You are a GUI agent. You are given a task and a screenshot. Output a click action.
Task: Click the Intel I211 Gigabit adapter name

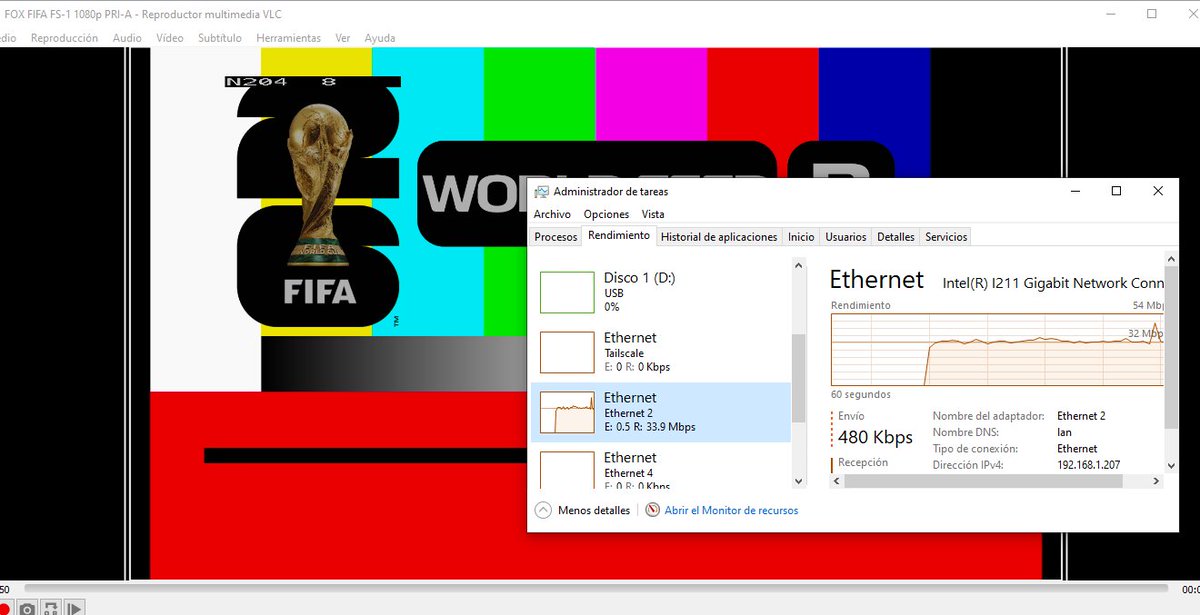click(1053, 283)
